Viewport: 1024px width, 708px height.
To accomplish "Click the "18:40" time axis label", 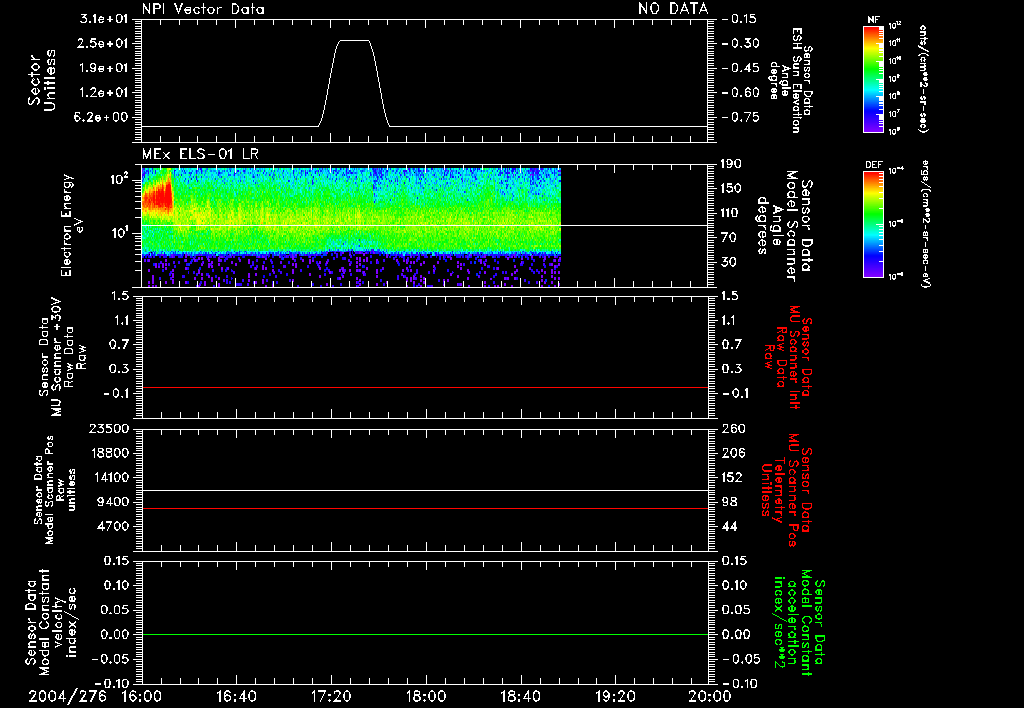I will [520, 697].
